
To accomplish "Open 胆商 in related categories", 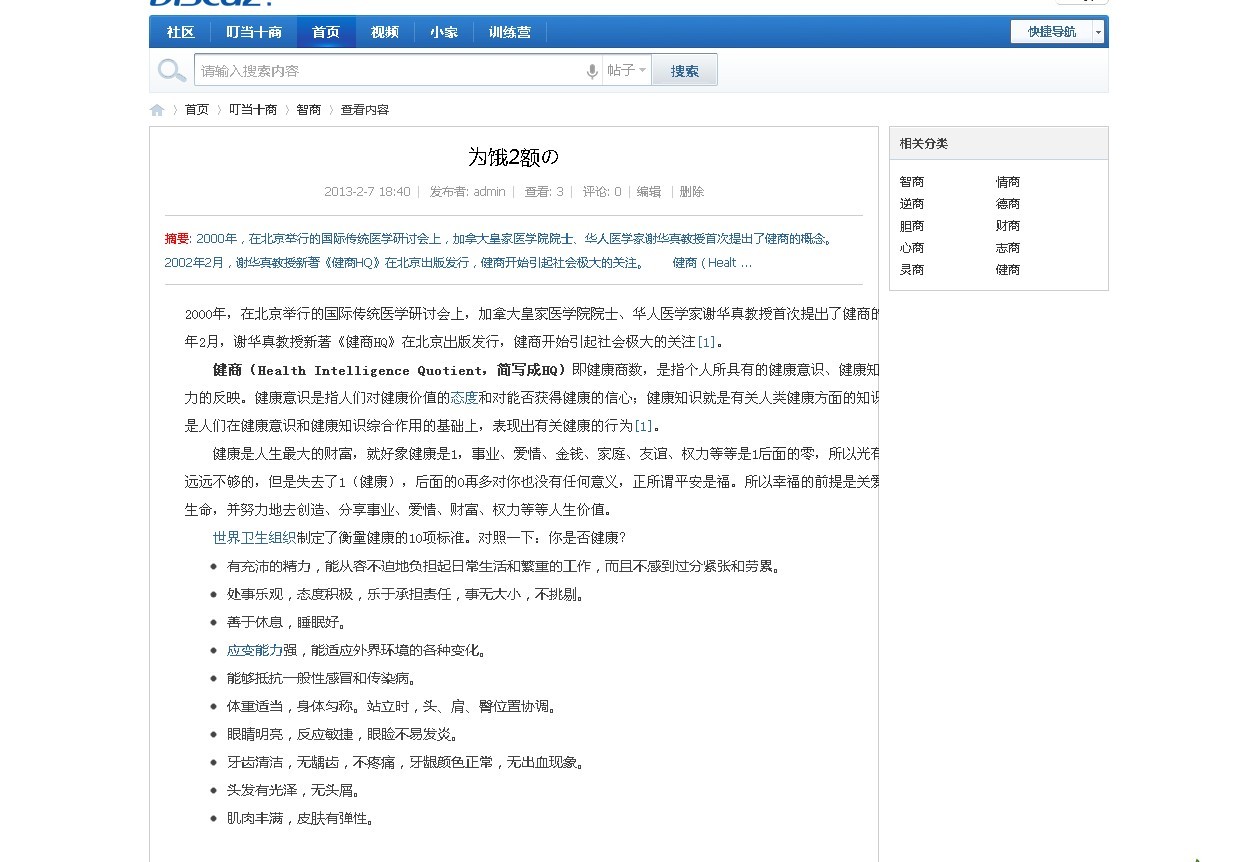I will click(x=912, y=226).
